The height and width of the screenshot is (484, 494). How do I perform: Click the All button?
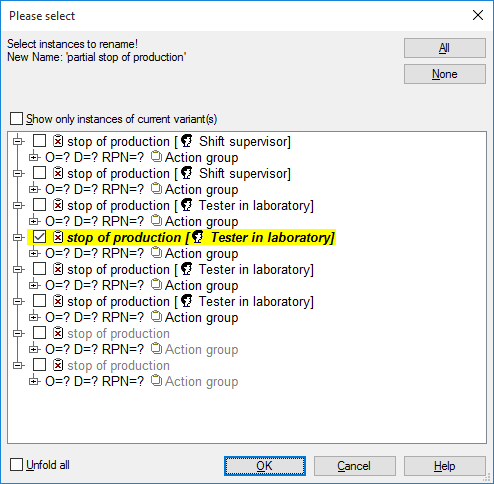pyautogui.click(x=445, y=48)
